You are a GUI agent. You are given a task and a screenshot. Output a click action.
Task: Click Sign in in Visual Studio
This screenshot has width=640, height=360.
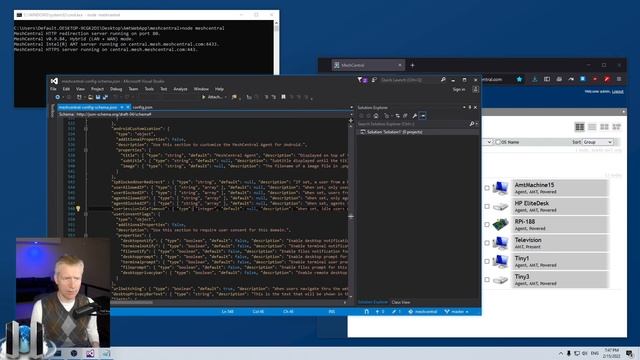click(459, 89)
